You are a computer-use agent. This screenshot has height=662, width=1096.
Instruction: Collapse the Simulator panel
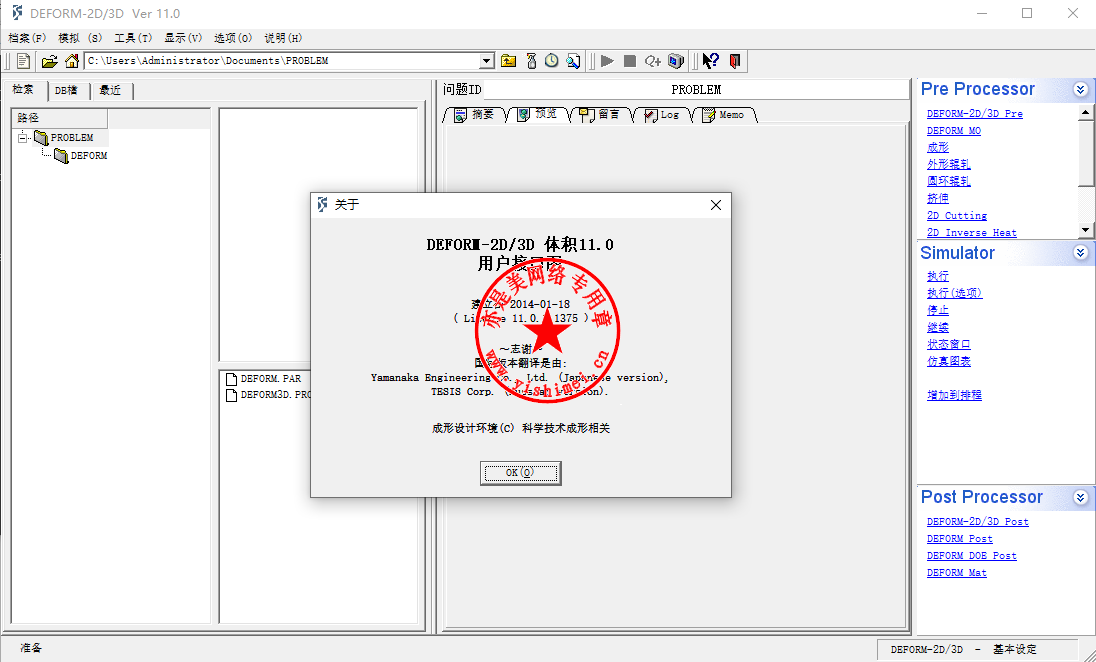1081,253
